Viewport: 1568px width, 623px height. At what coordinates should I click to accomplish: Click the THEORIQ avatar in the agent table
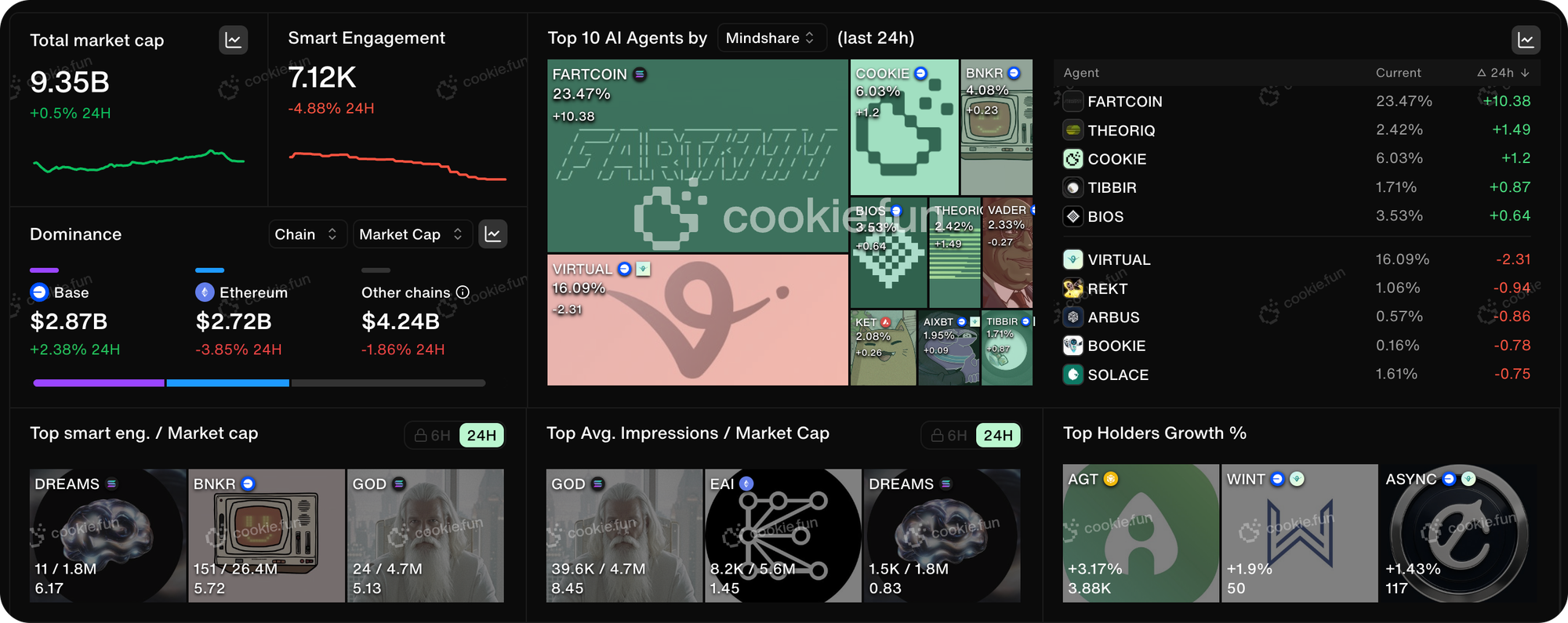pyautogui.click(x=1073, y=130)
